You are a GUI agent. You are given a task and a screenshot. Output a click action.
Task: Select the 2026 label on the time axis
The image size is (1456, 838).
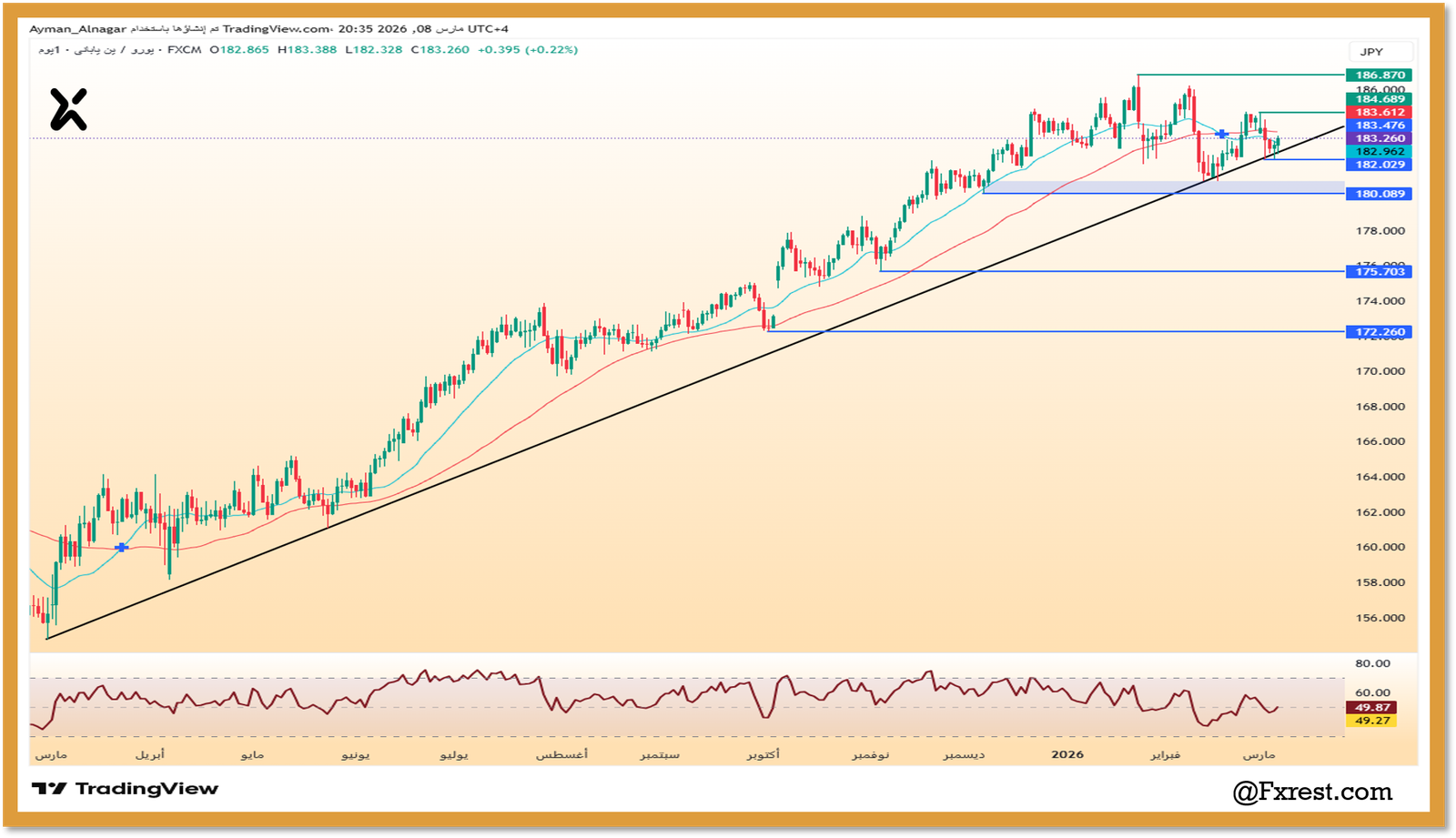pos(1067,754)
